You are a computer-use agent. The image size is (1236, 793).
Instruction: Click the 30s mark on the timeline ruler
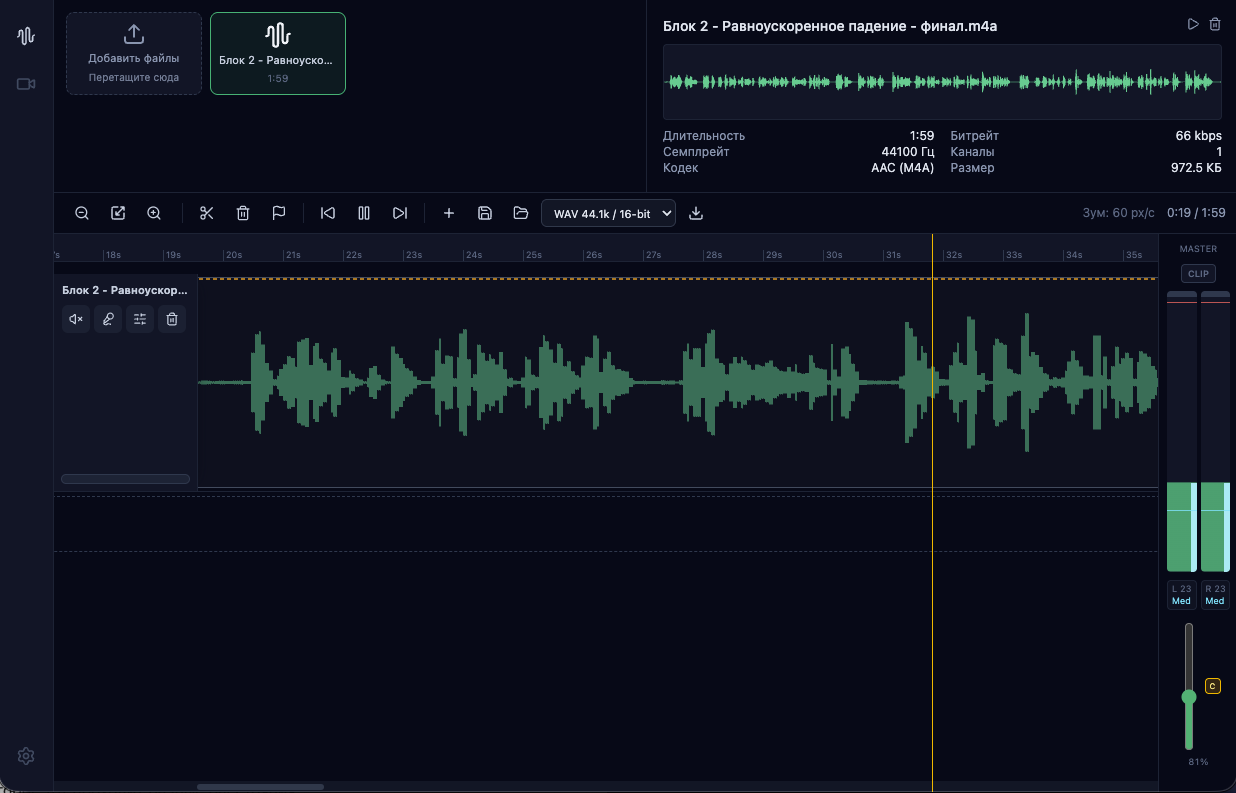(834, 255)
